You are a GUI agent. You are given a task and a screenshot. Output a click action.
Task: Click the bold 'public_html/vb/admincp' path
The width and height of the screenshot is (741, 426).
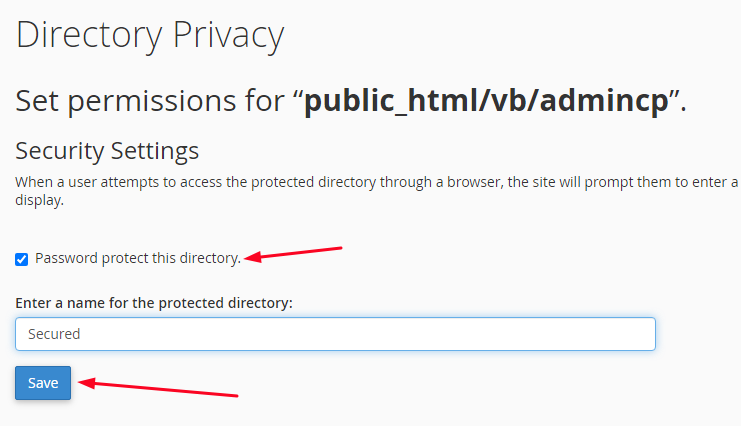(x=486, y=102)
